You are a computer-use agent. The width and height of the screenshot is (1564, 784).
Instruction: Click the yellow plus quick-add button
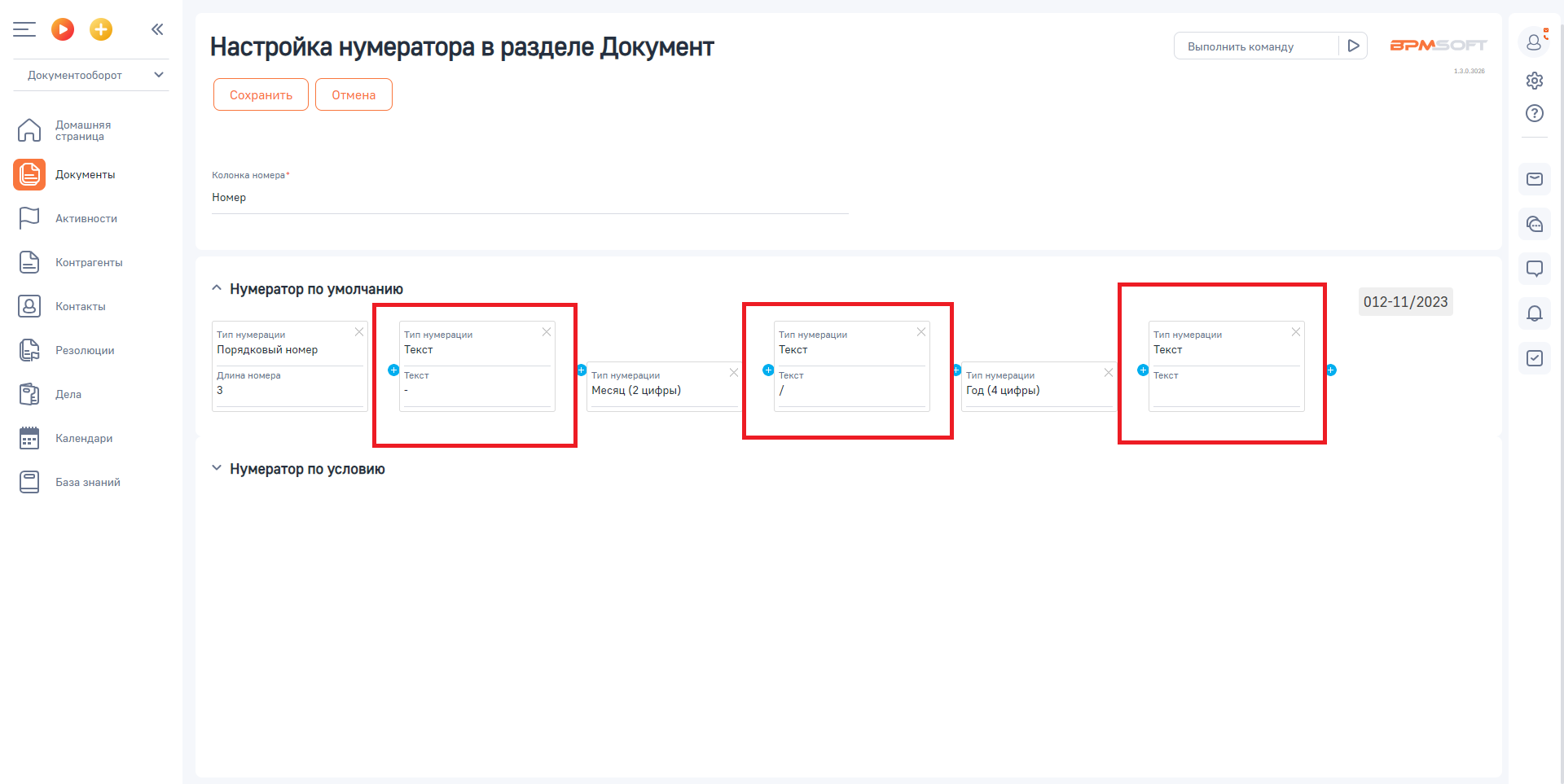coord(101,29)
